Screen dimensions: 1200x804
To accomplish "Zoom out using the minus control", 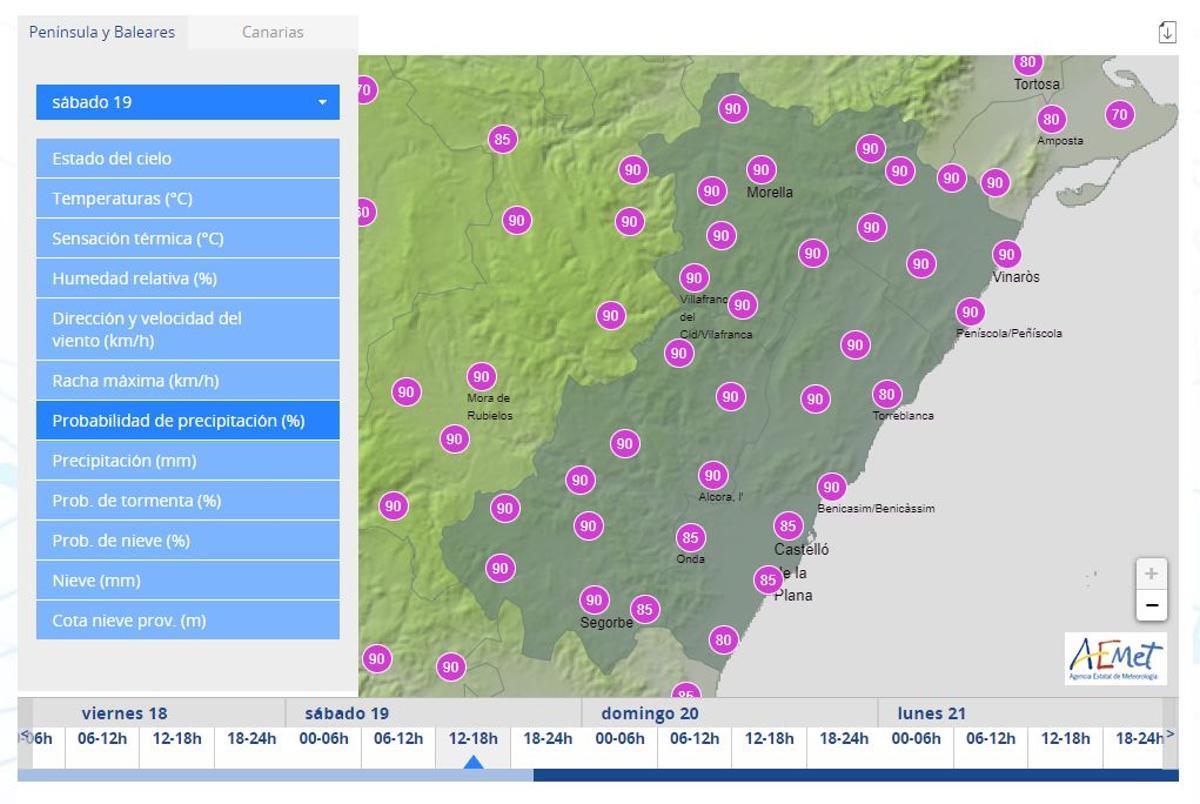I will tap(1152, 602).
